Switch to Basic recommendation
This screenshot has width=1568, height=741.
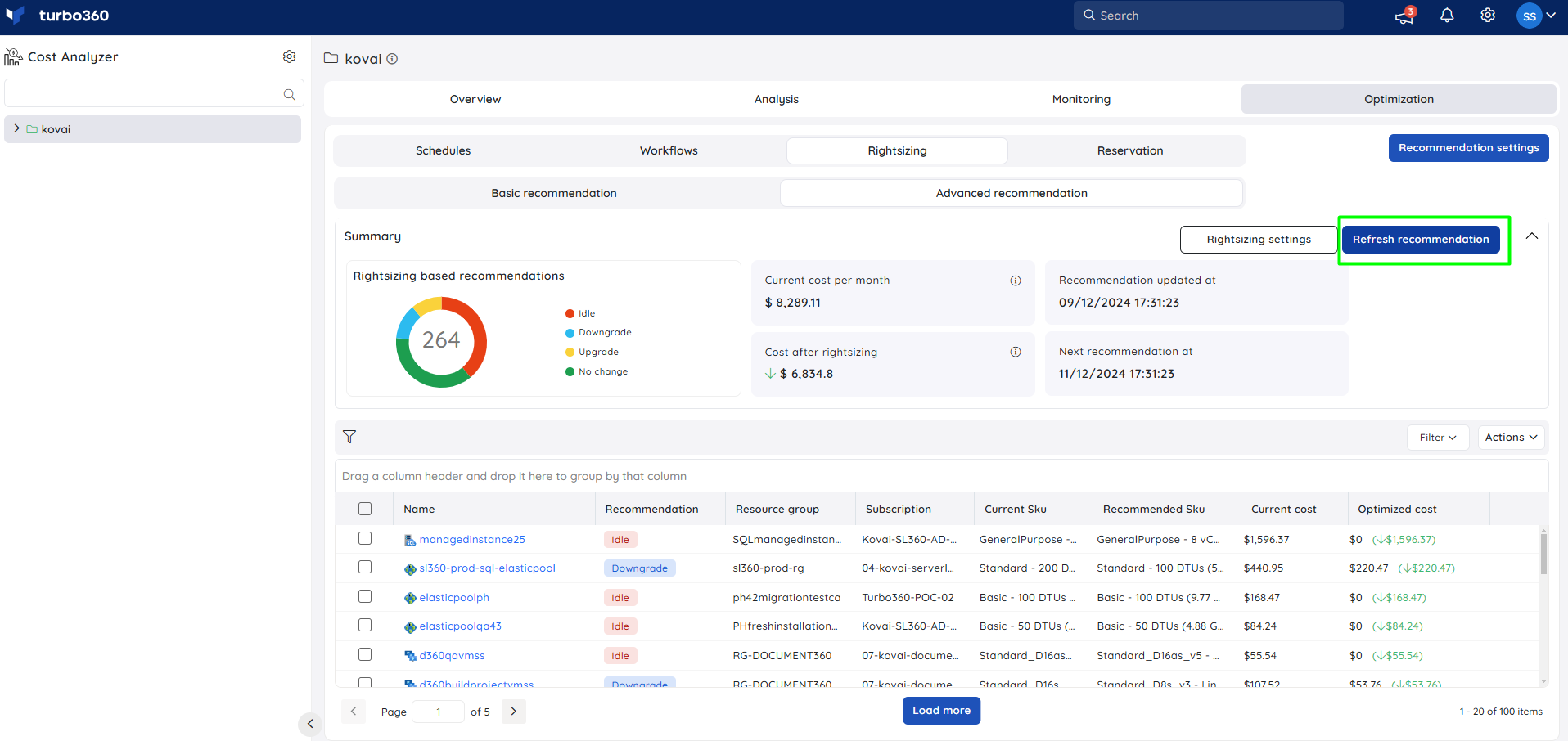click(554, 193)
